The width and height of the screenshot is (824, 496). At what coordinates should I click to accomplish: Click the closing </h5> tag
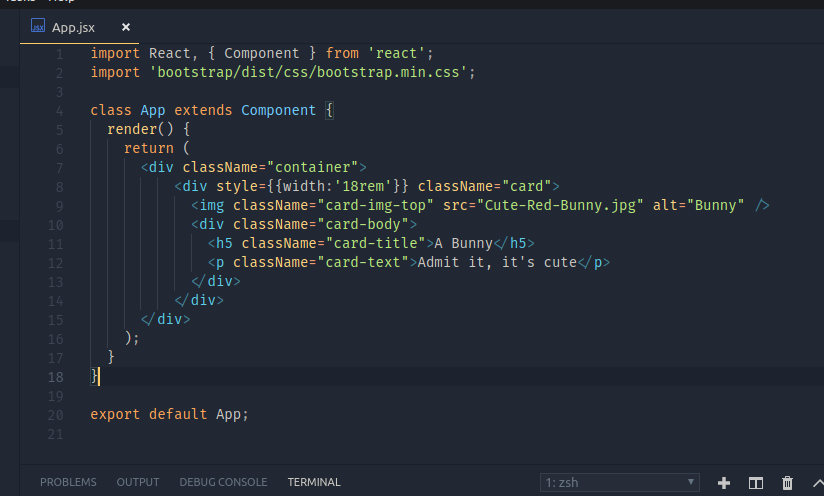[514, 243]
